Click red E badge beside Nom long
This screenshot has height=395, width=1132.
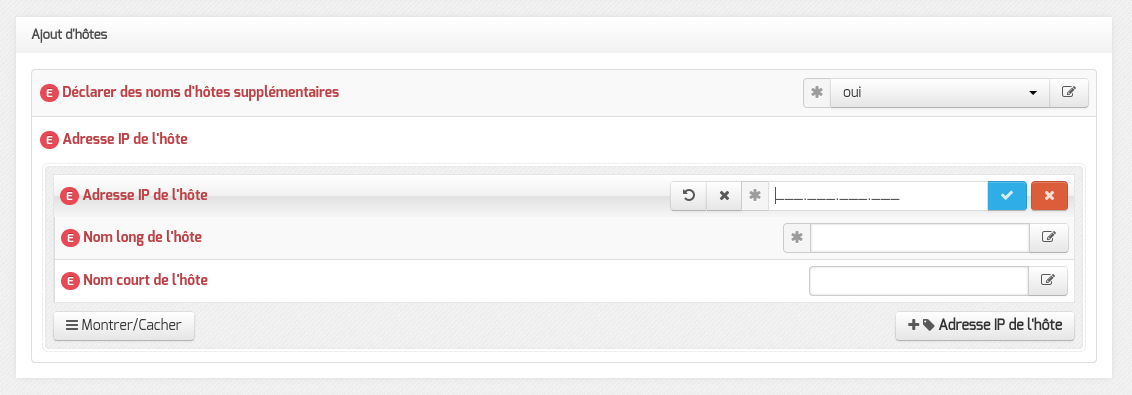pos(69,238)
